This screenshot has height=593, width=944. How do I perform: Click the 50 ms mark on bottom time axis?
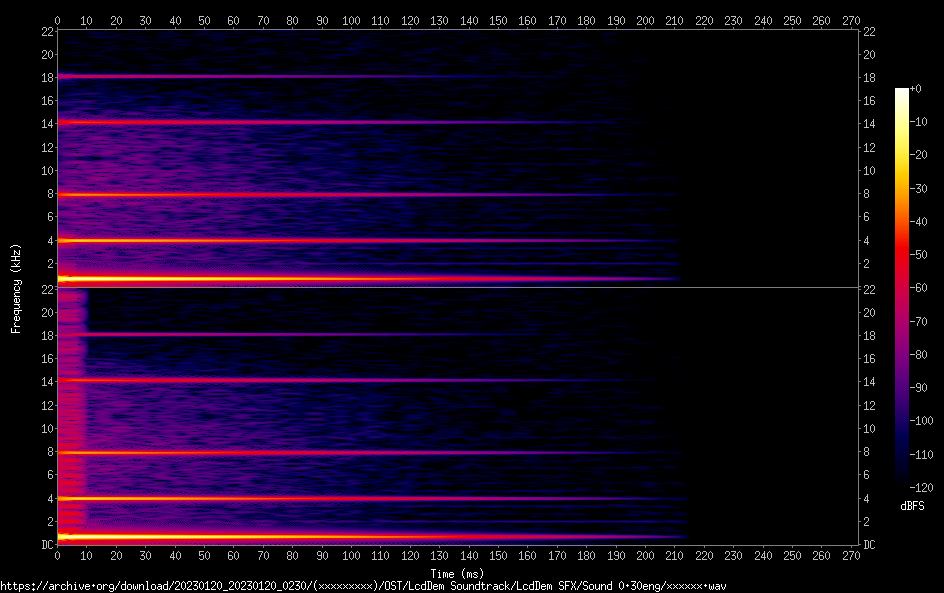coord(204,557)
